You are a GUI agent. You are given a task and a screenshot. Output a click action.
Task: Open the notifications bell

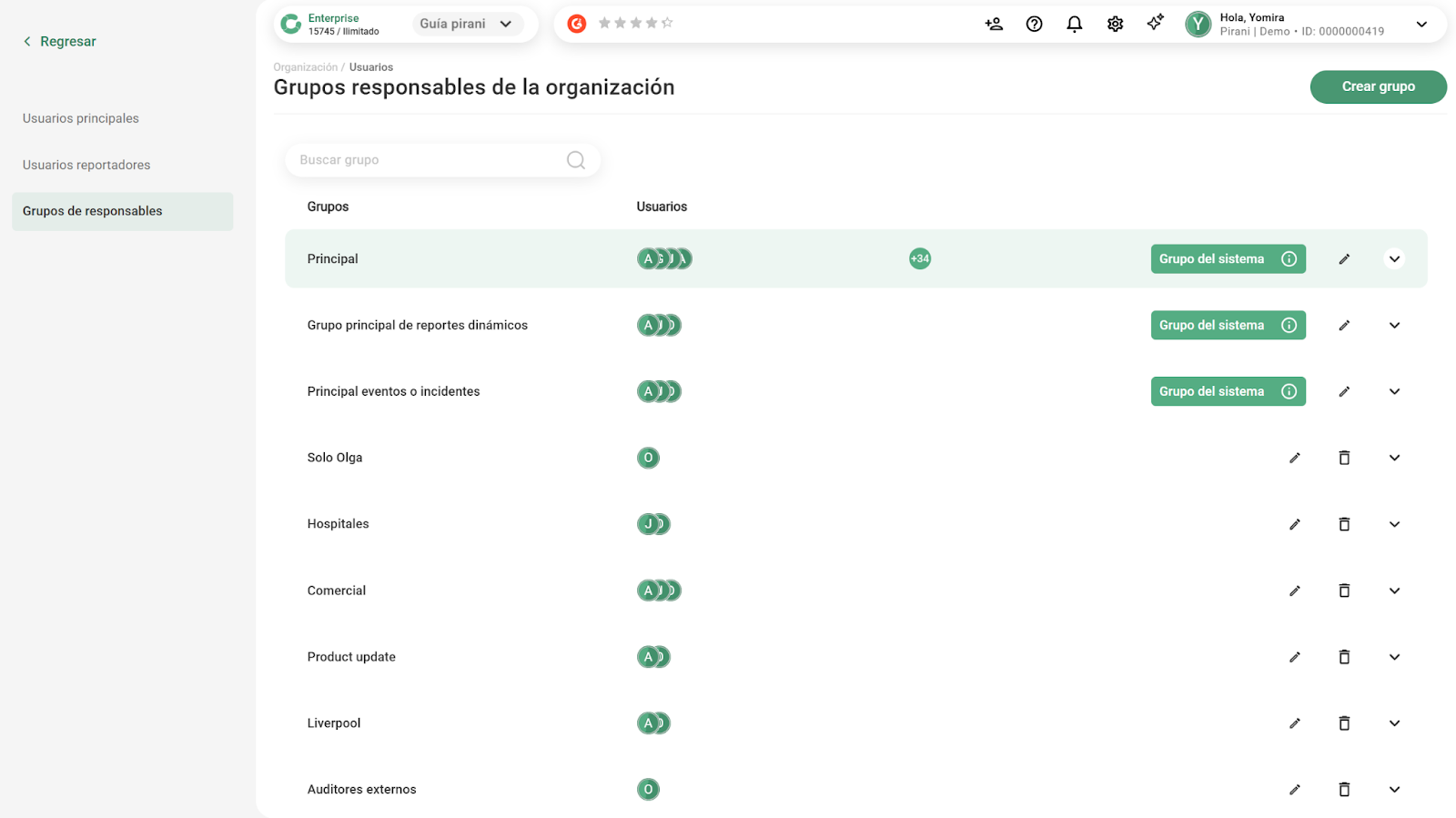point(1074,25)
